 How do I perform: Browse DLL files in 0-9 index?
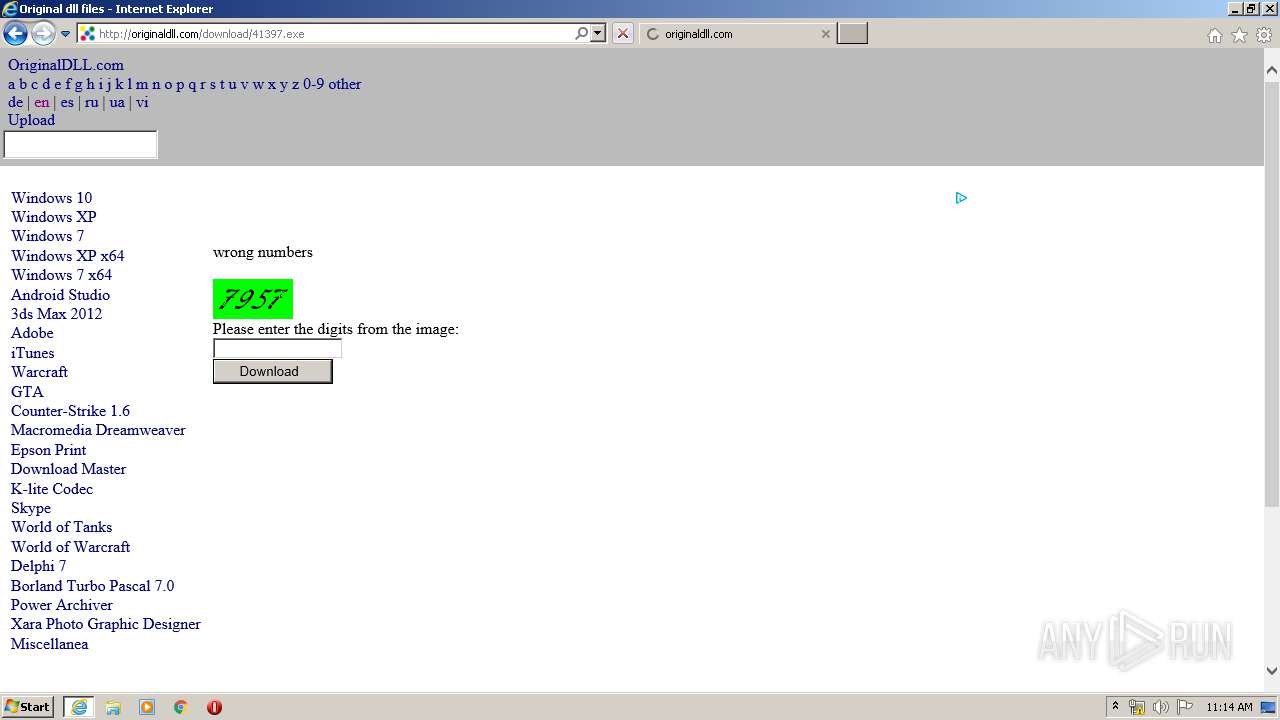(314, 84)
